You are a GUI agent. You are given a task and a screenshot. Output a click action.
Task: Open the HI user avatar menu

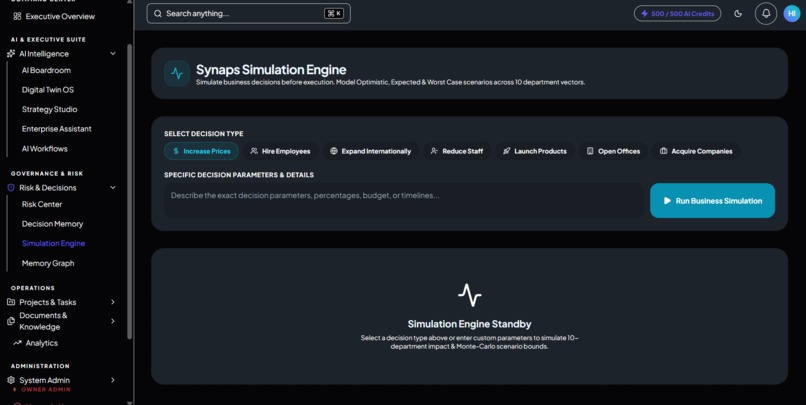792,13
